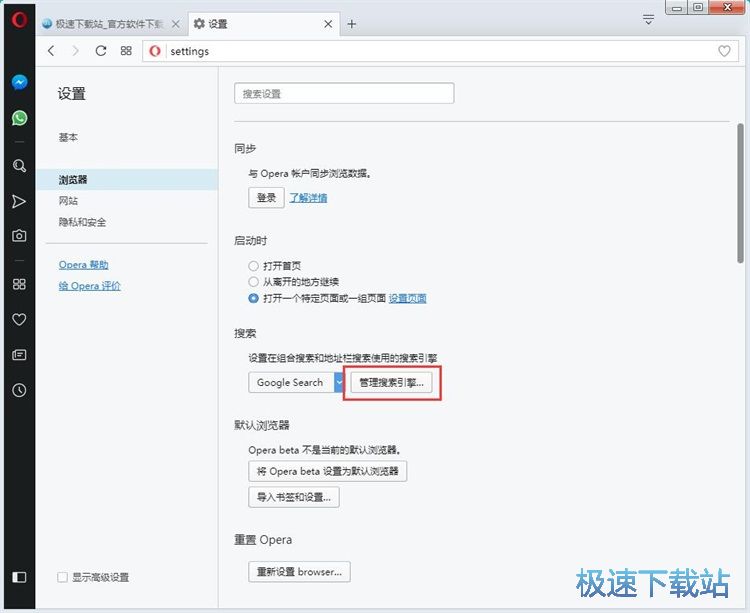Click the 管理搜索引擎 button
Viewport: 750px width, 613px height.
[x=391, y=383]
